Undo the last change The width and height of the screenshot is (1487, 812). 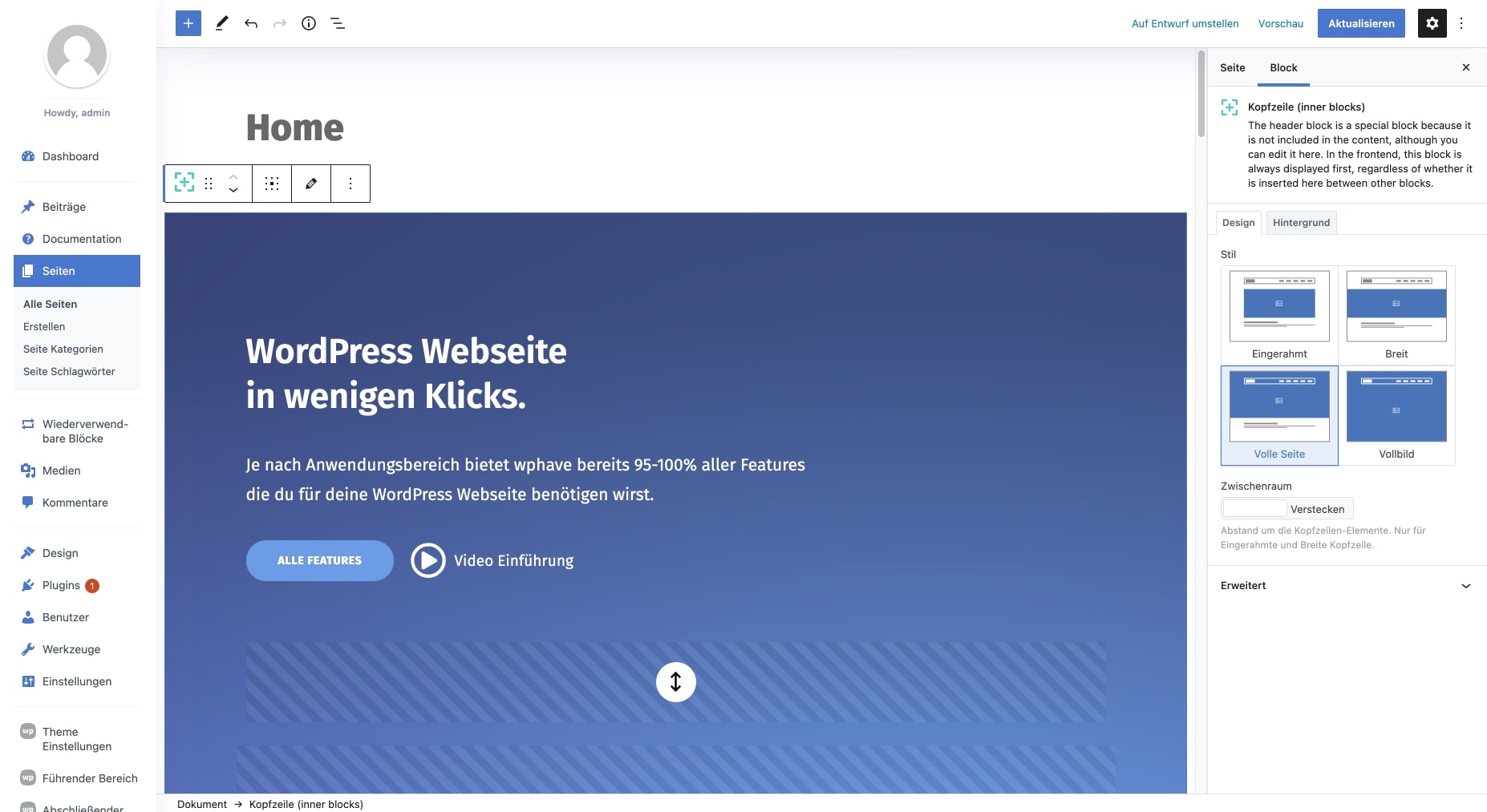pos(251,23)
